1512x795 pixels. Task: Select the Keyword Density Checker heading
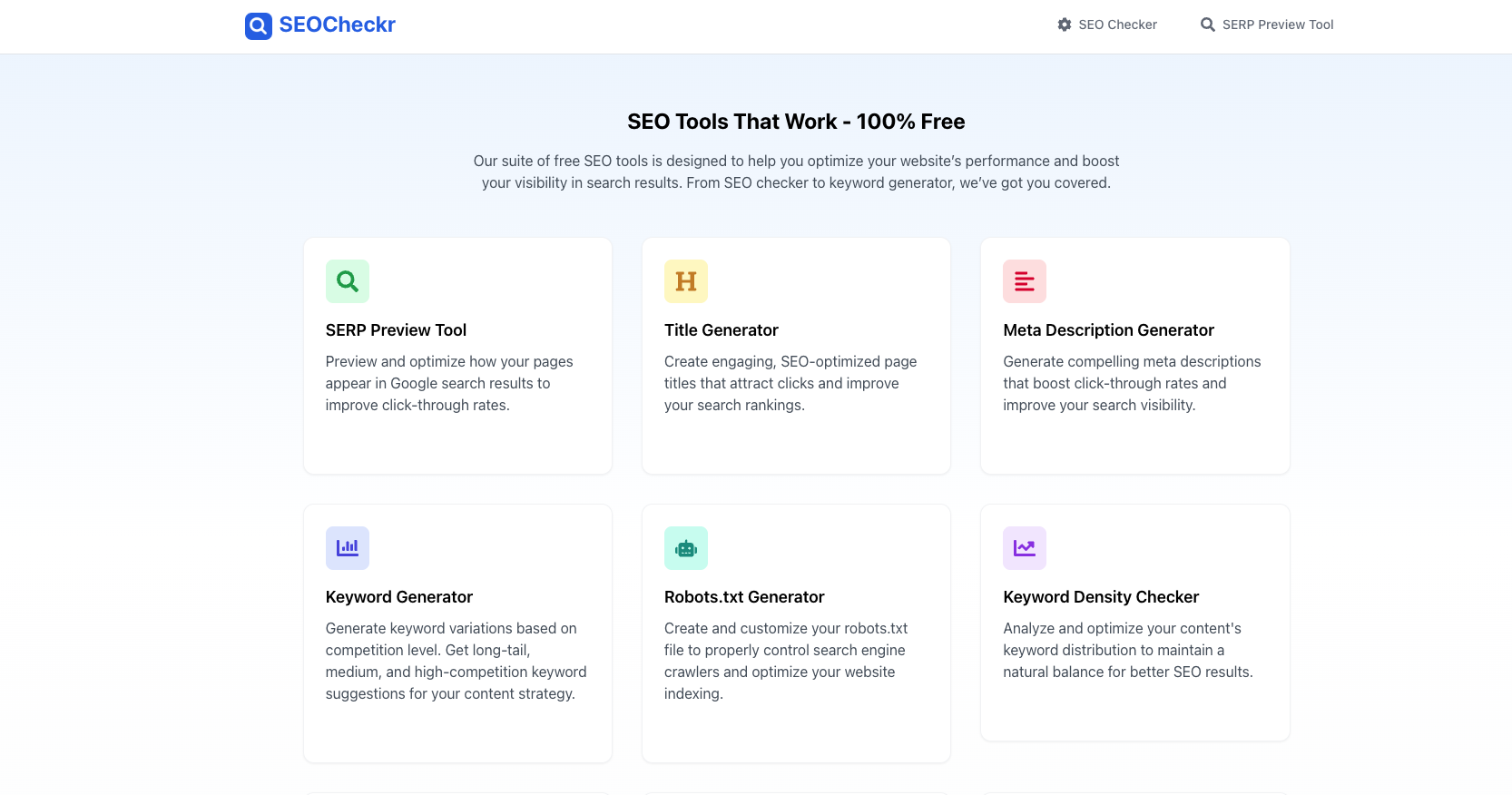coord(1101,597)
